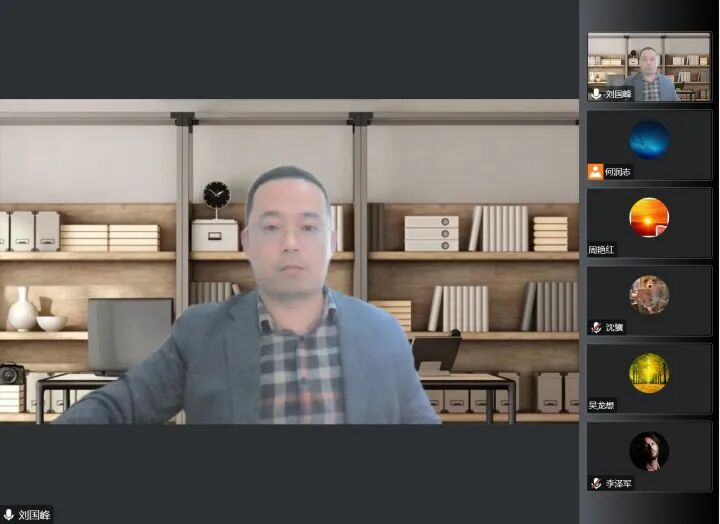
Task: Click microphone icon on 刘国峰 thumbnail
Action: pyautogui.click(x=596, y=94)
